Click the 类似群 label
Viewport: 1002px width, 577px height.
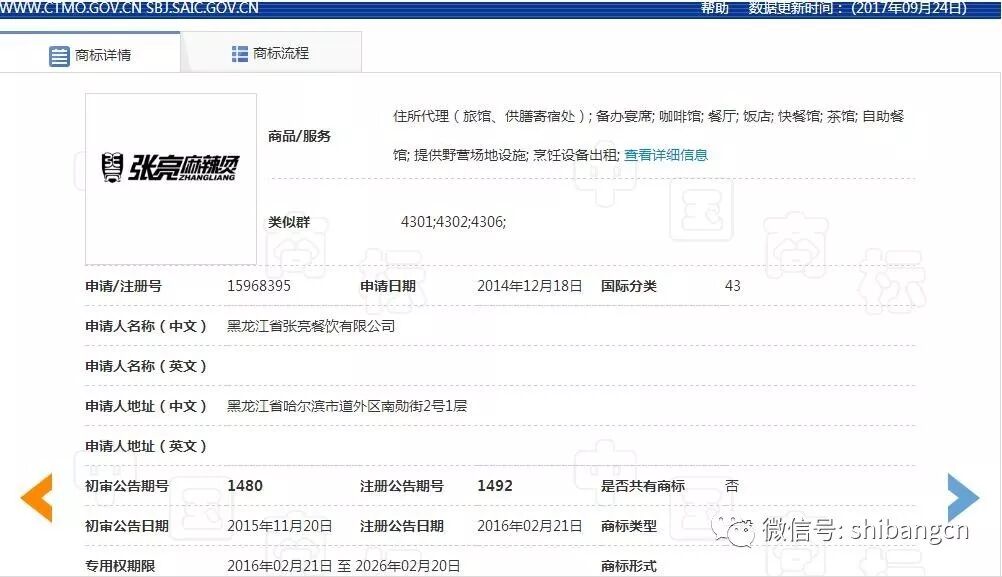pyautogui.click(x=289, y=222)
